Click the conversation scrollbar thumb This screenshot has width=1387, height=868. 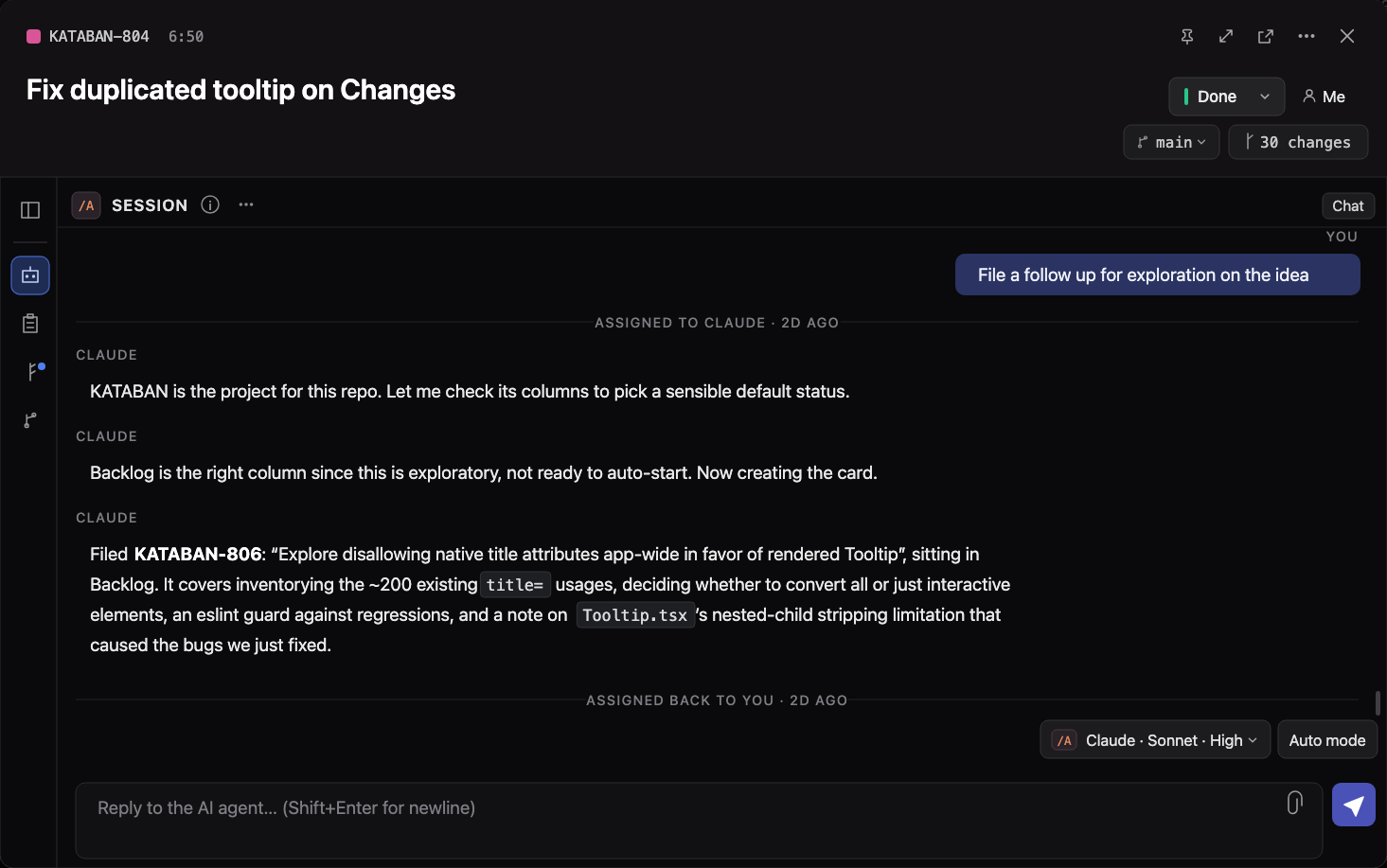(x=1378, y=703)
